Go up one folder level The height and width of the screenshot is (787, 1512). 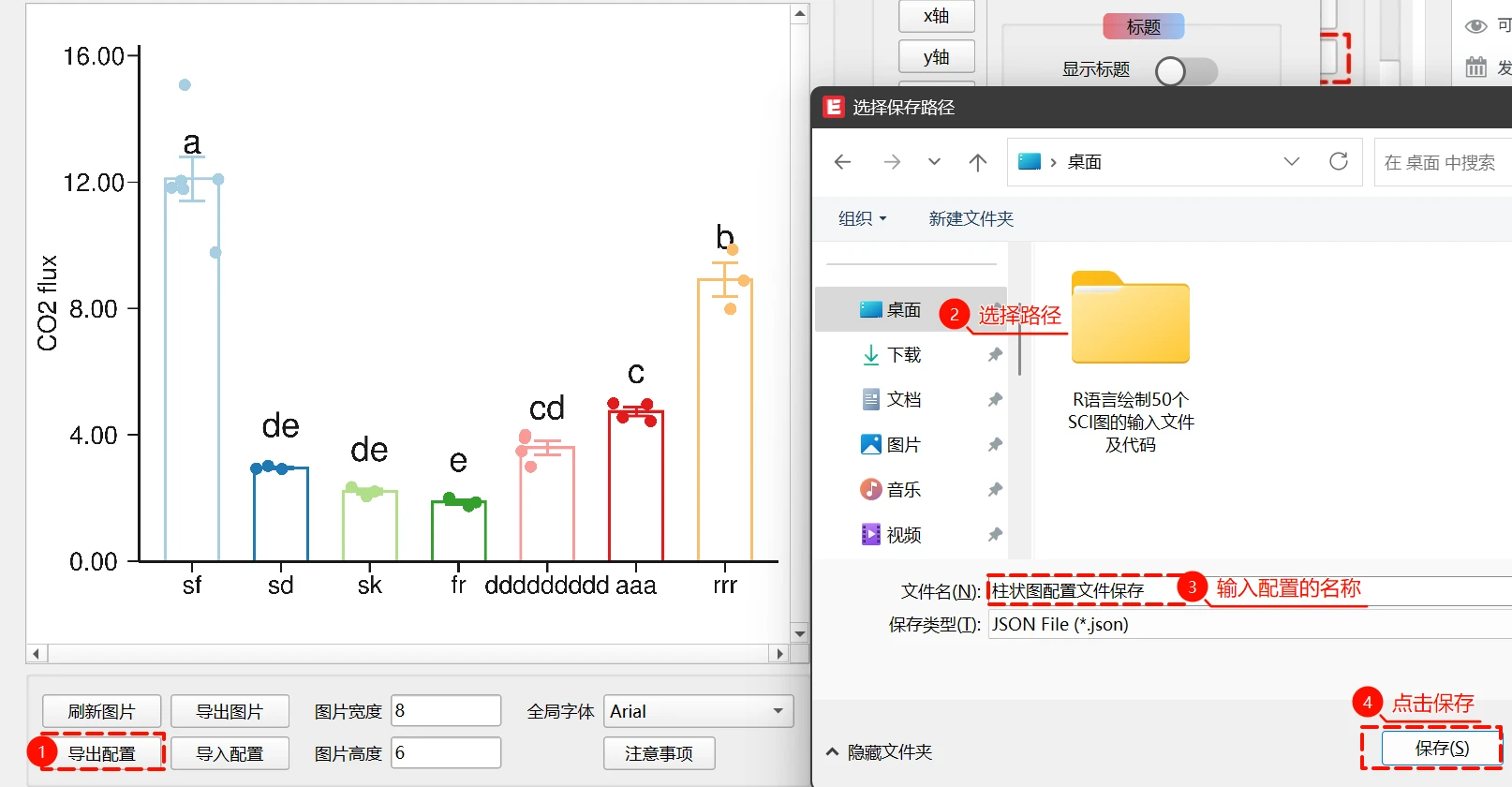pyautogui.click(x=977, y=162)
